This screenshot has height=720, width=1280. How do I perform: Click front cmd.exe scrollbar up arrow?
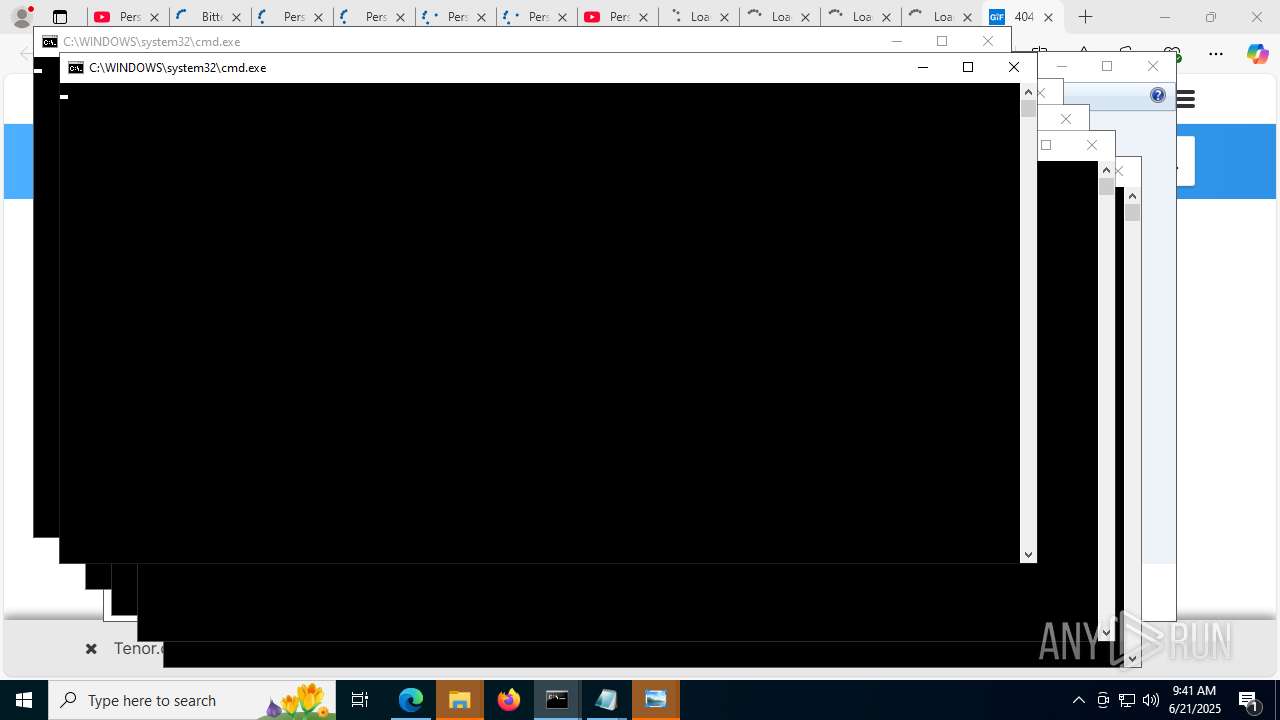click(x=1028, y=92)
